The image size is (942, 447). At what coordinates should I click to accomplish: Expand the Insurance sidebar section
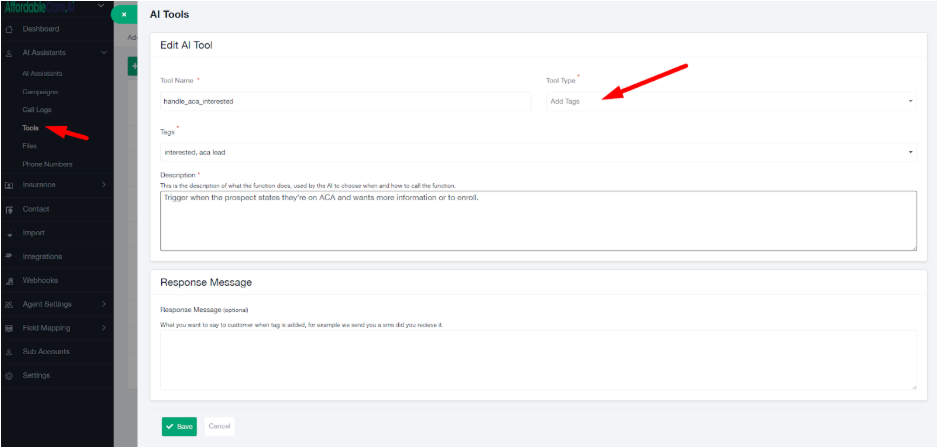pos(104,185)
